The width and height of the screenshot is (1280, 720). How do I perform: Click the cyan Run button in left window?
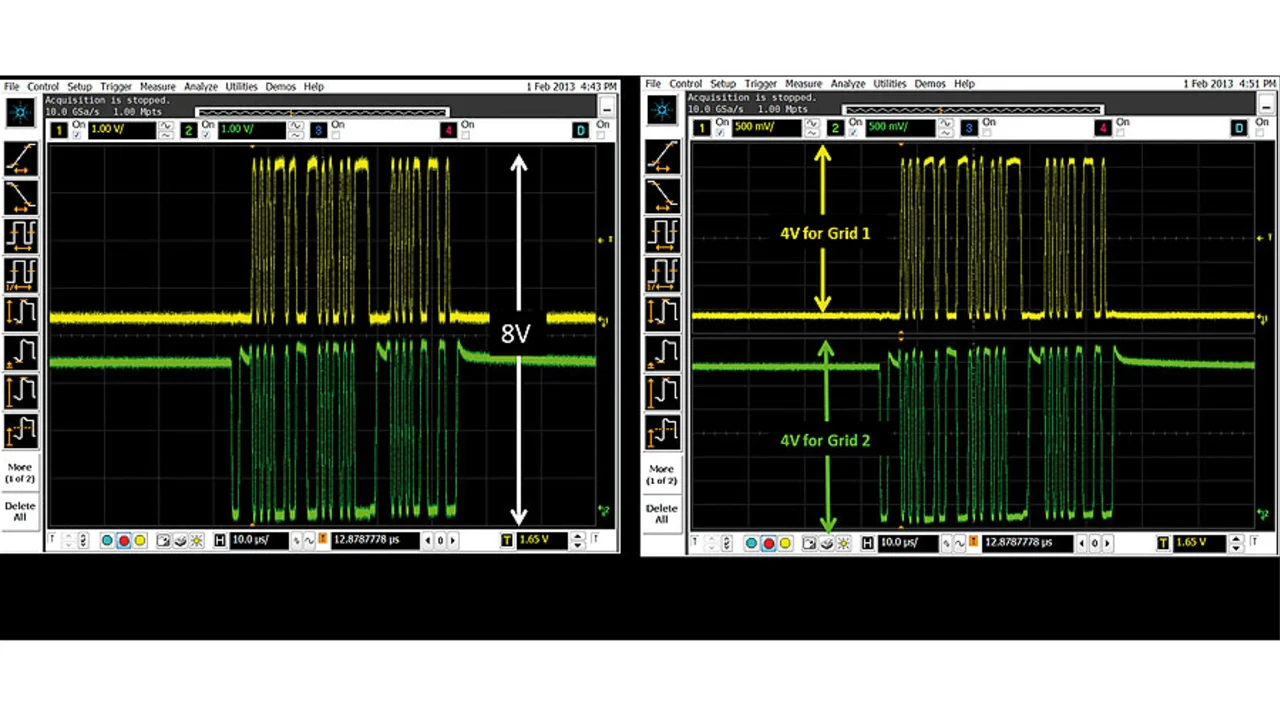click(x=107, y=541)
